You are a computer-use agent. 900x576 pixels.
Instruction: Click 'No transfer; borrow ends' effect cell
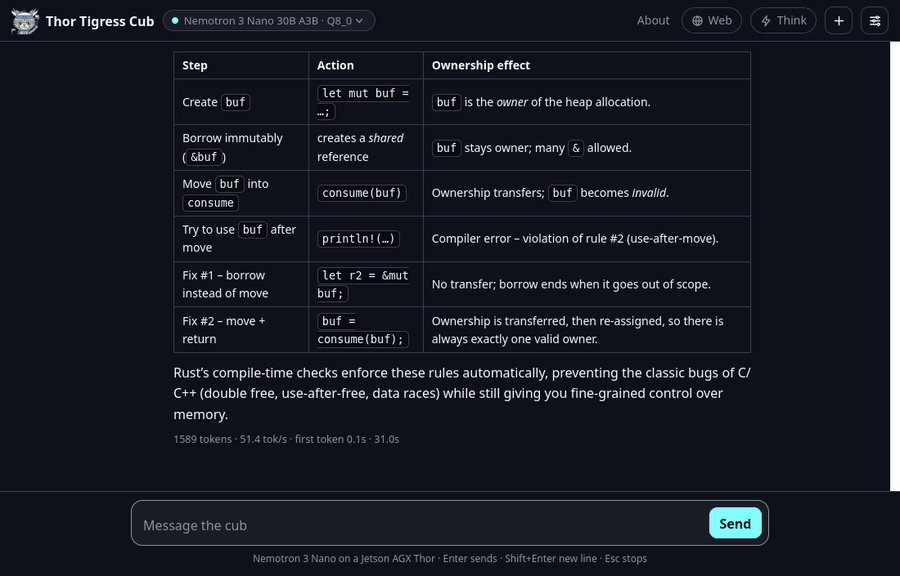(x=587, y=284)
